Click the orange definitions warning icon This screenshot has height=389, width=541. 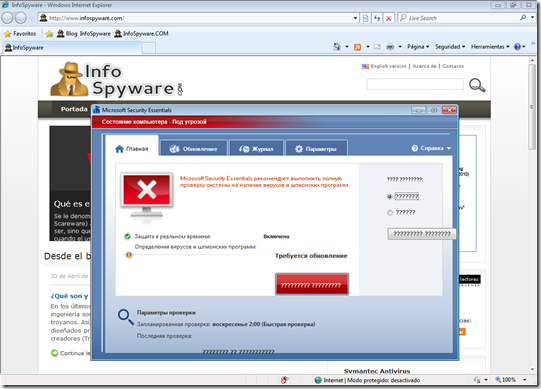(129, 255)
